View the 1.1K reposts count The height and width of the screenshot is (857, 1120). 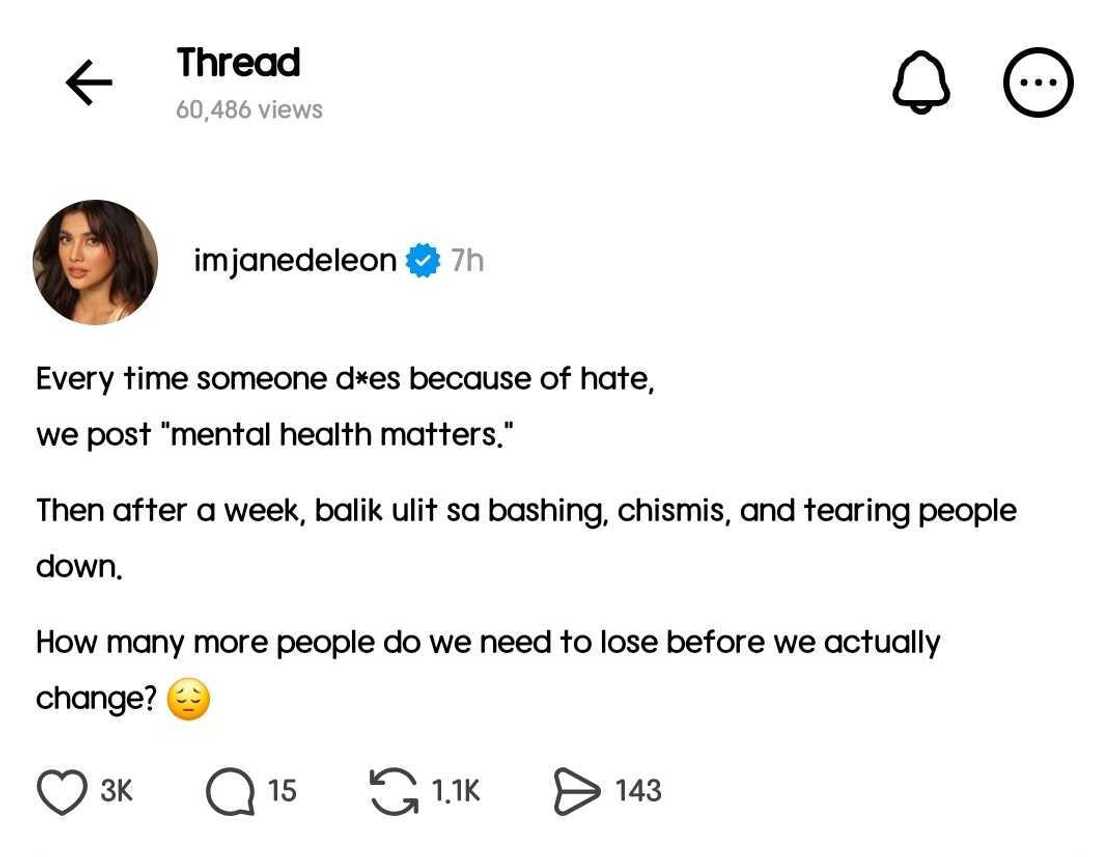point(456,791)
